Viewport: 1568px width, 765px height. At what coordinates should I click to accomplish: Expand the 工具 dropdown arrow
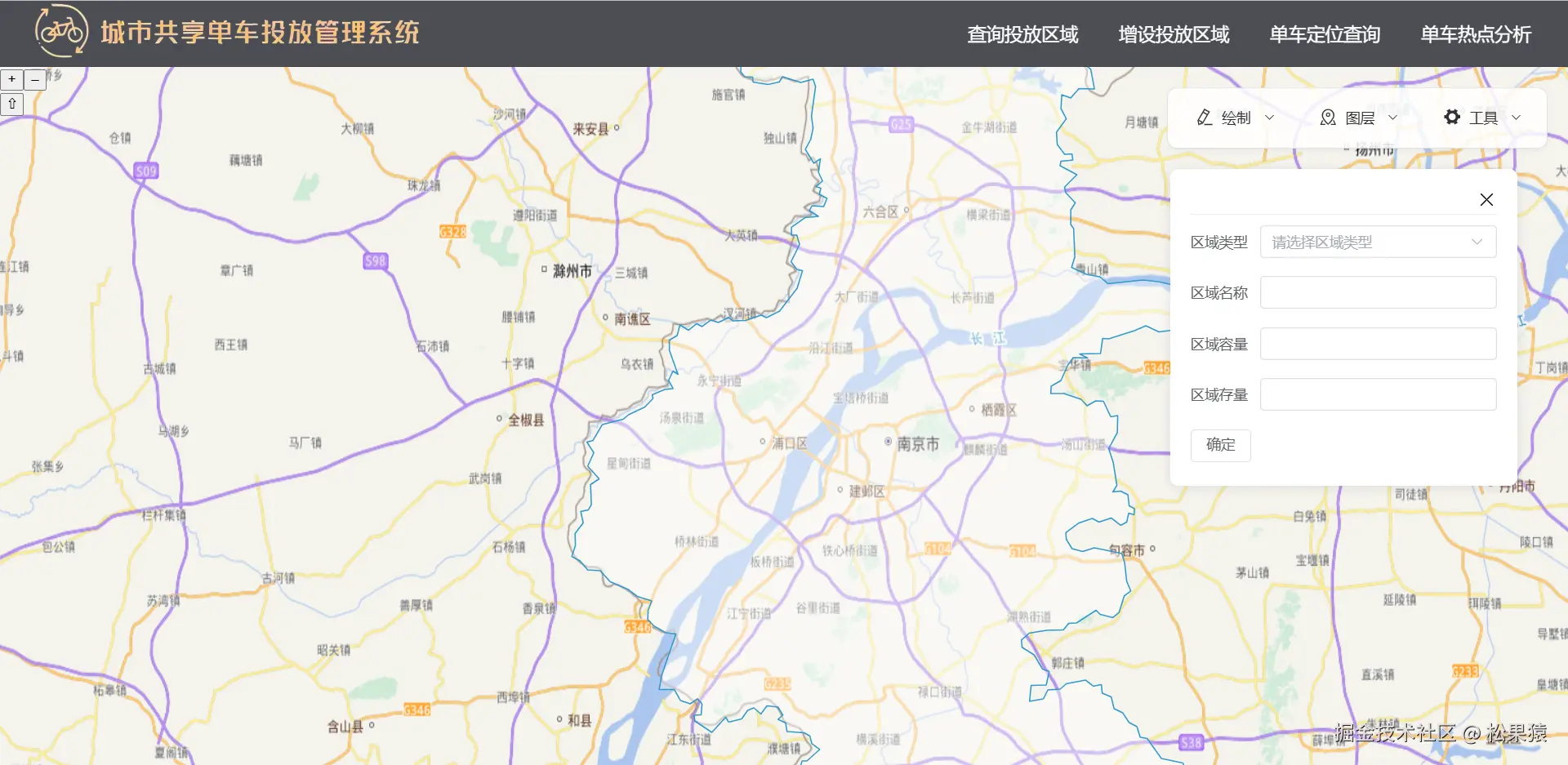1517,118
